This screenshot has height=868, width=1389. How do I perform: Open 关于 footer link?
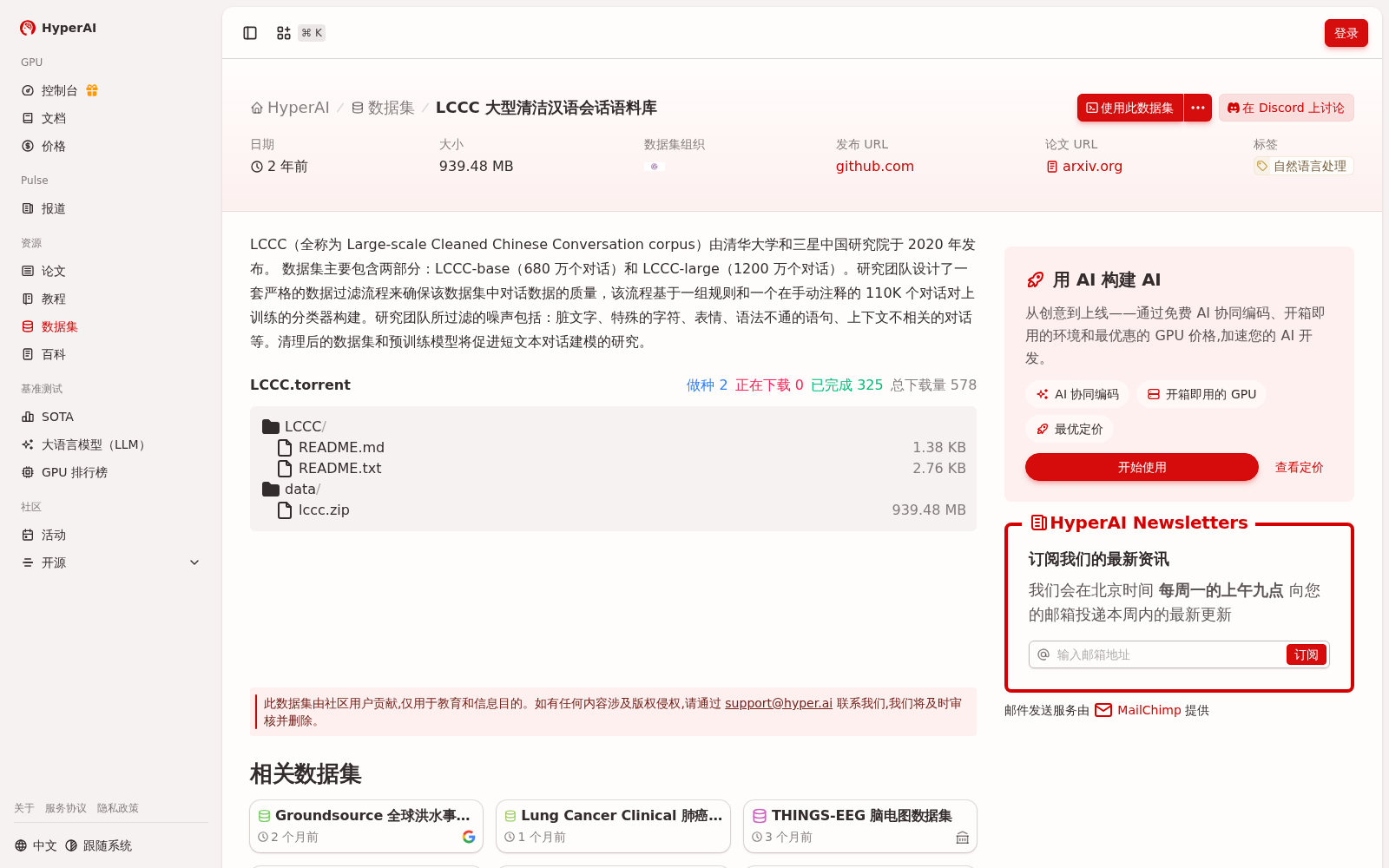[x=24, y=808]
